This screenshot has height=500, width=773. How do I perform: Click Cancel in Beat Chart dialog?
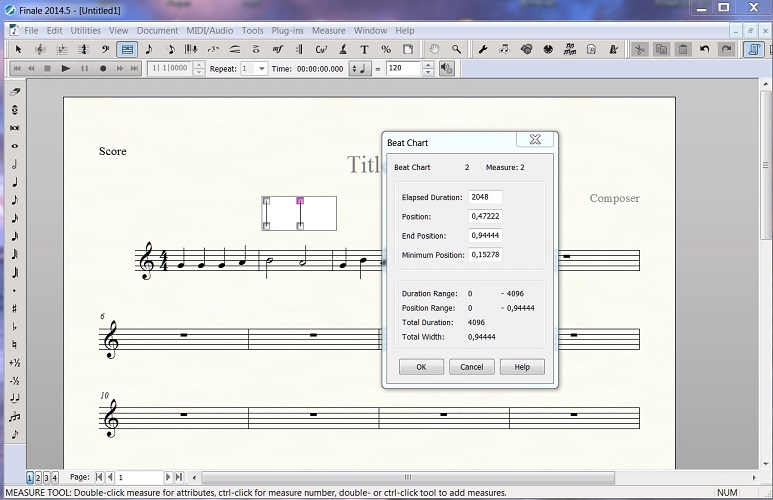pyautogui.click(x=471, y=367)
